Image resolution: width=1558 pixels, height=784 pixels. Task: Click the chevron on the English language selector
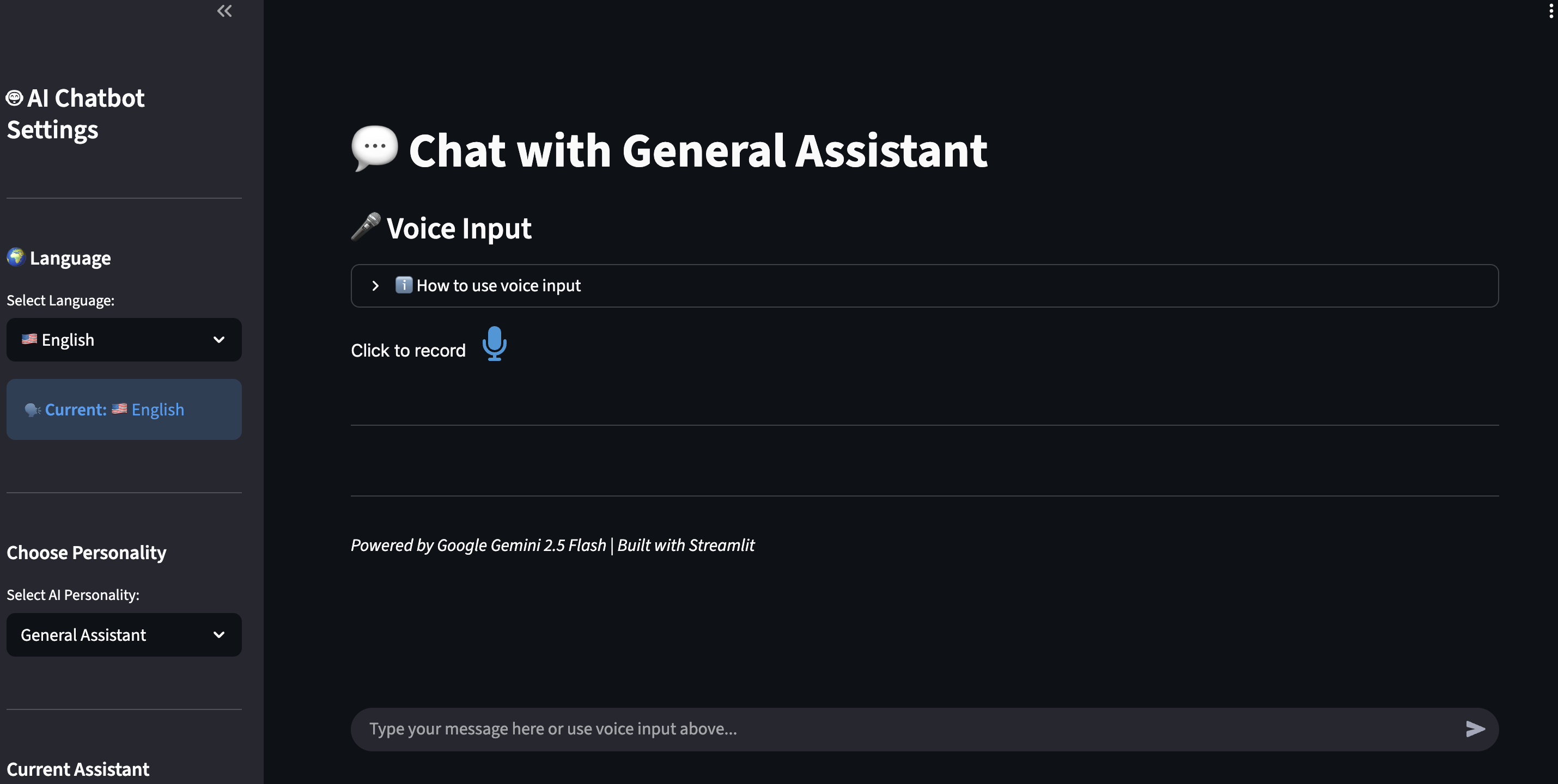tap(219, 340)
